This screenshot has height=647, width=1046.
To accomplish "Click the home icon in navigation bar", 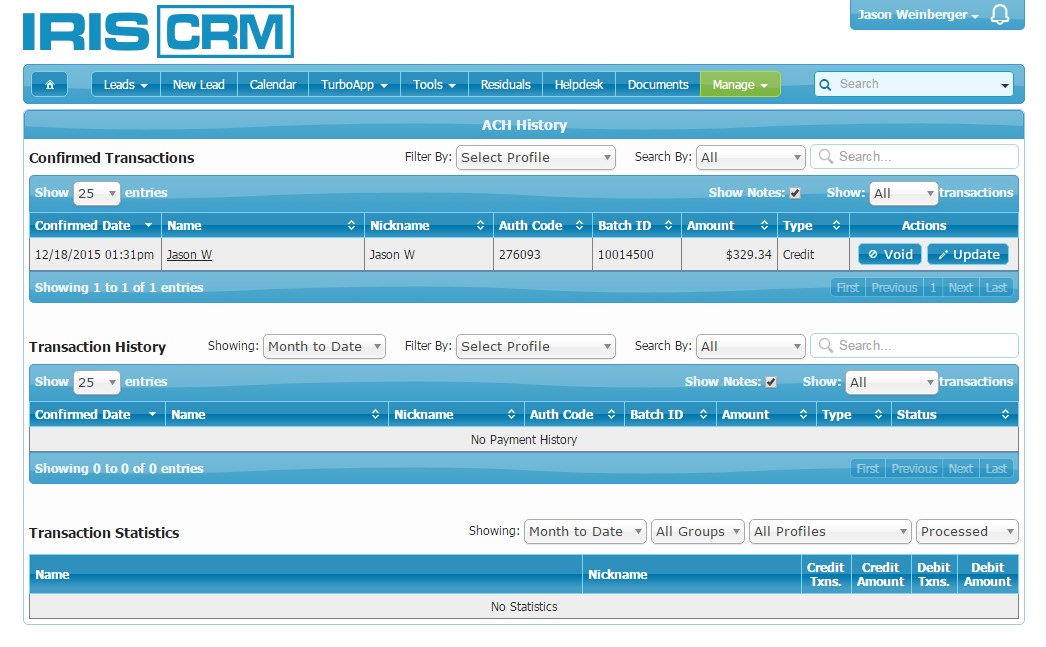I will [49, 85].
